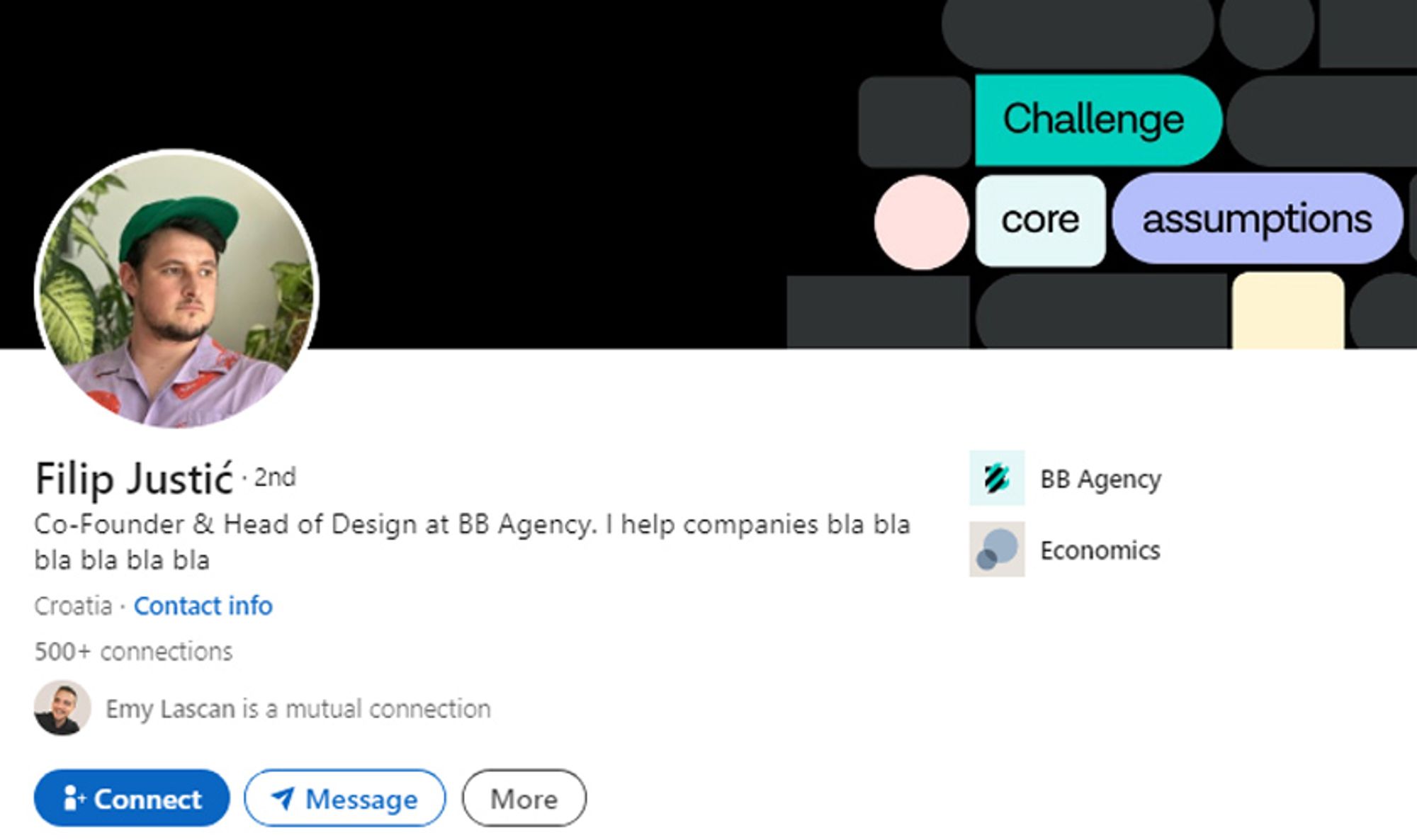This screenshot has width=1417, height=840.
Task: Open the BB Agency company text link
Action: [x=1100, y=479]
